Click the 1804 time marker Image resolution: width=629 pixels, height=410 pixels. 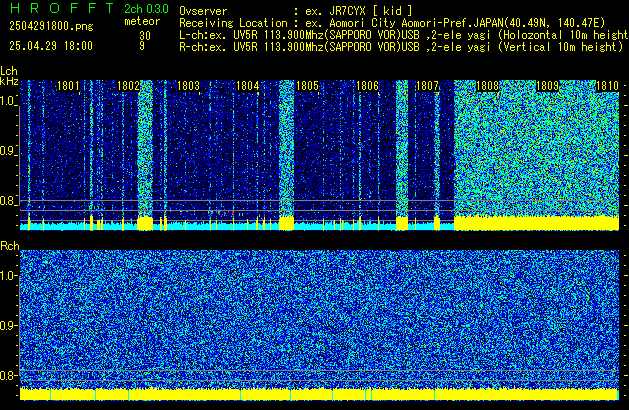(x=248, y=86)
